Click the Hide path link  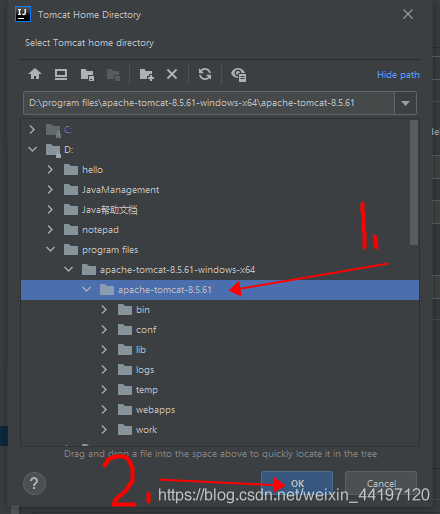point(398,75)
